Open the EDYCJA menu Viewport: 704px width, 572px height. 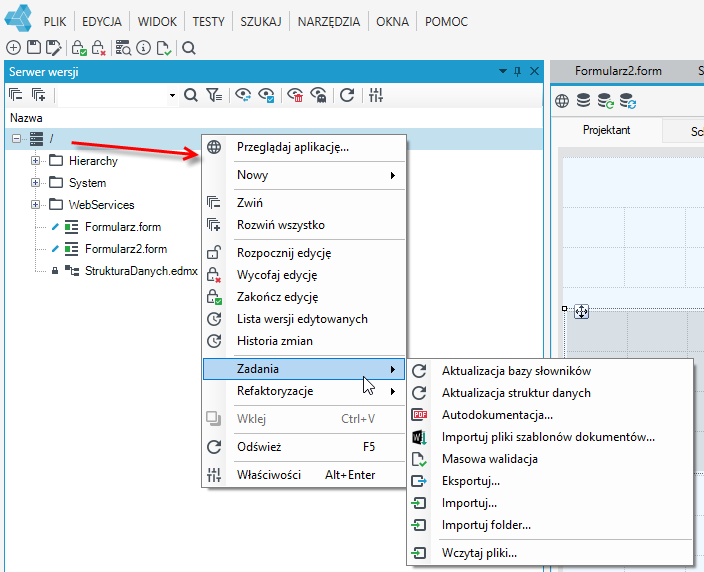pos(102,22)
